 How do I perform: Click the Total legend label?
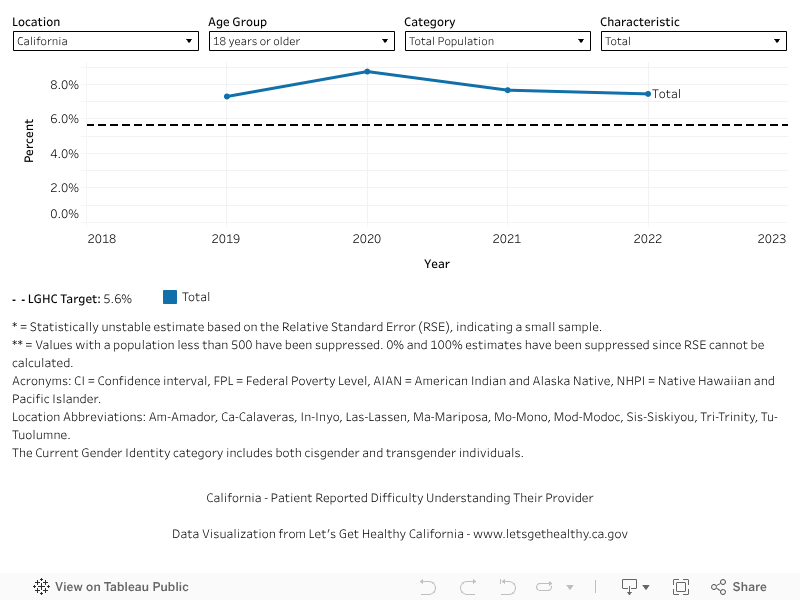tap(196, 297)
